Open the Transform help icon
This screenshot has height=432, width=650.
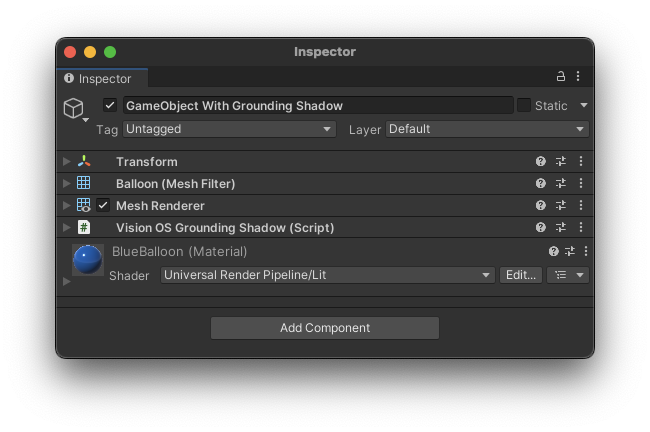tap(541, 162)
